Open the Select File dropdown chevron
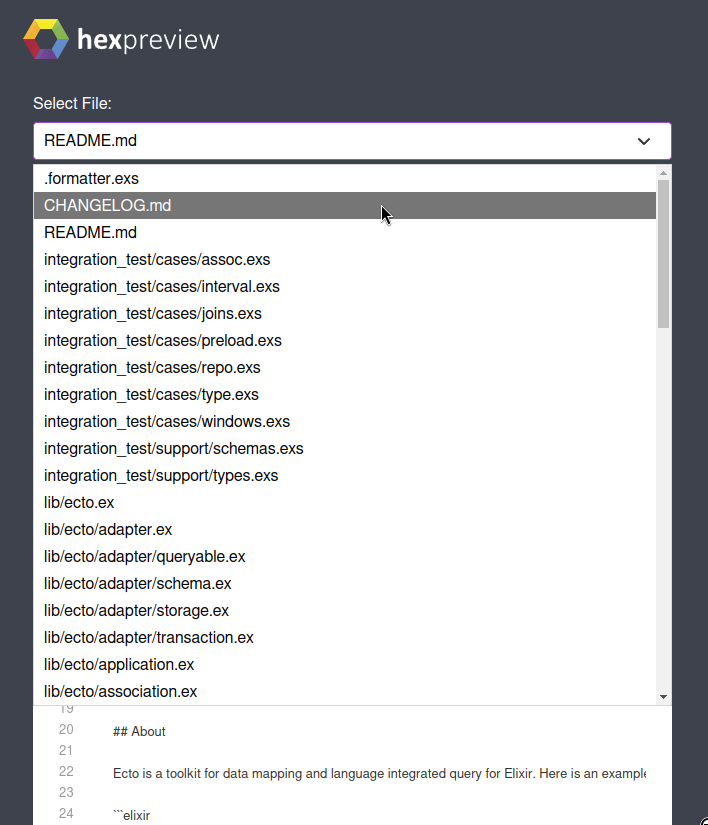708x825 pixels. pos(643,141)
